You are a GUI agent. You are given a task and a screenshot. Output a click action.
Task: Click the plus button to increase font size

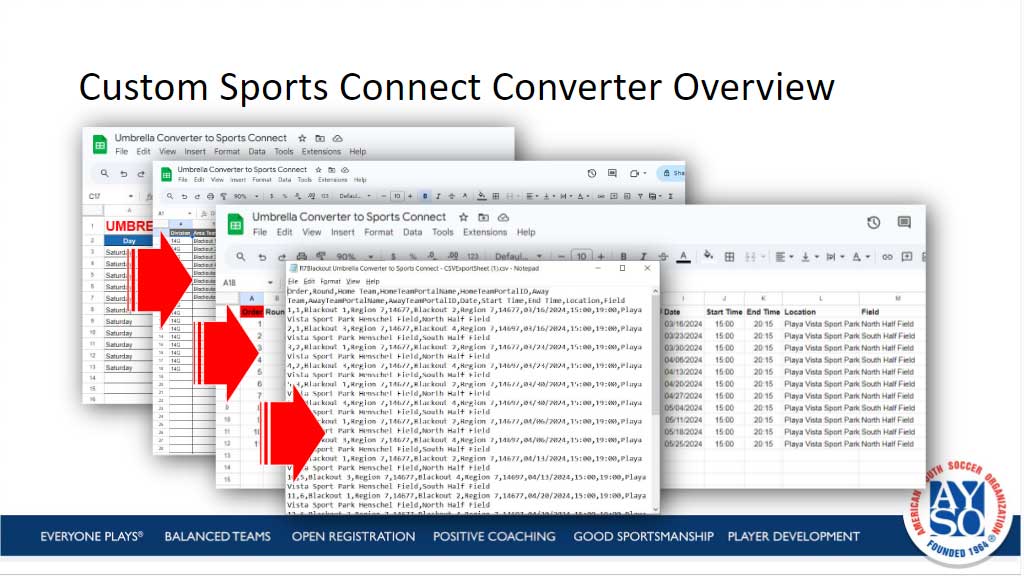click(600, 257)
